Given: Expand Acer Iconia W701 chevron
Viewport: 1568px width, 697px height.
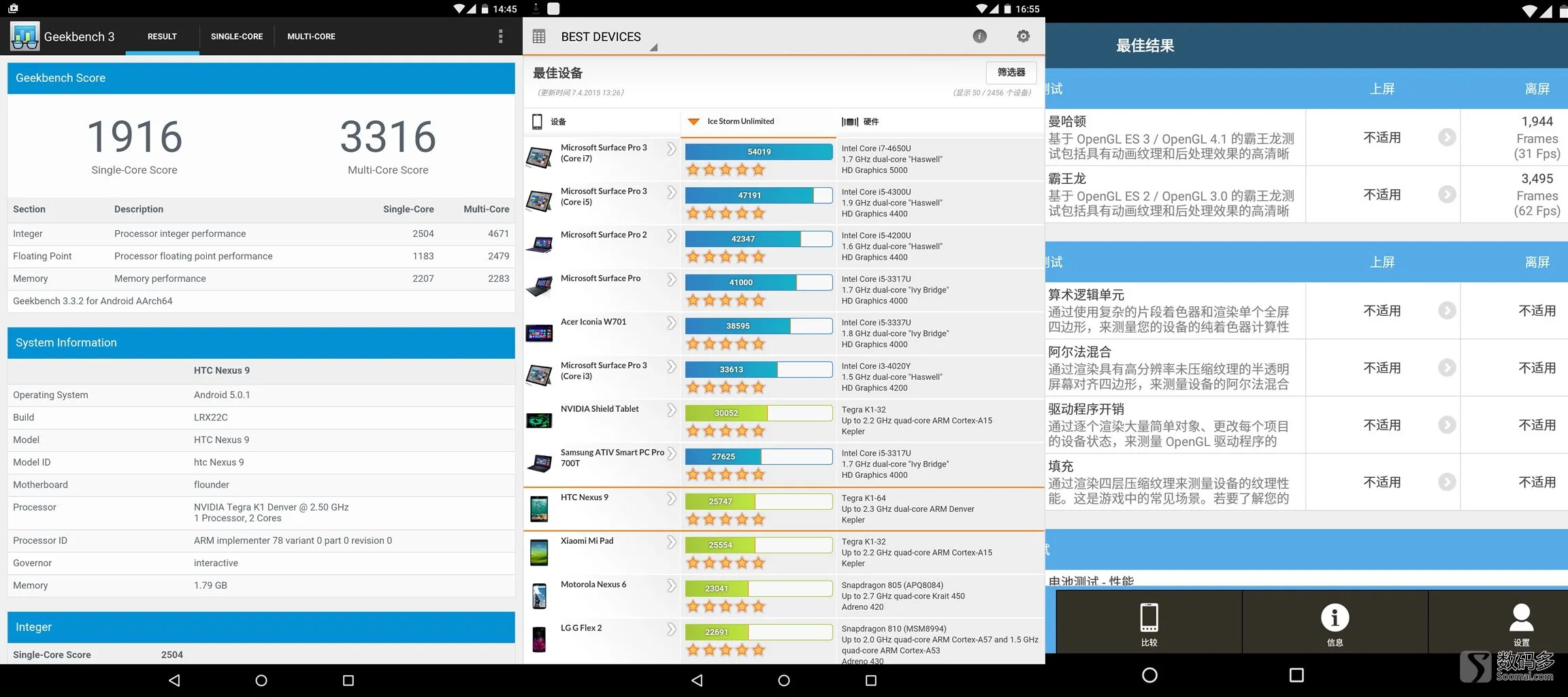Looking at the screenshot, I should click(x=671, y=323).
